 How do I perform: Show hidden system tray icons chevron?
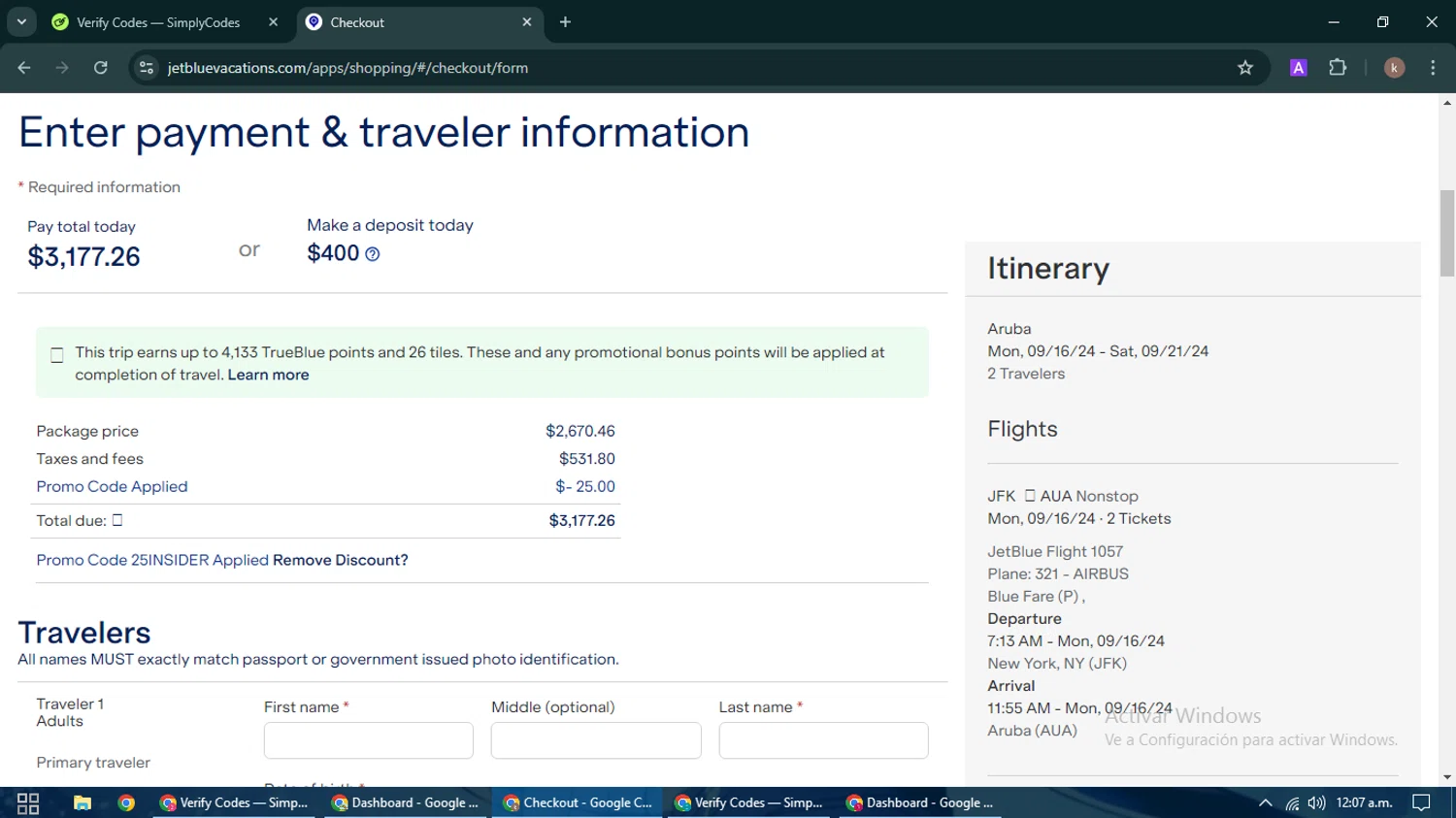click(1265, 803)
